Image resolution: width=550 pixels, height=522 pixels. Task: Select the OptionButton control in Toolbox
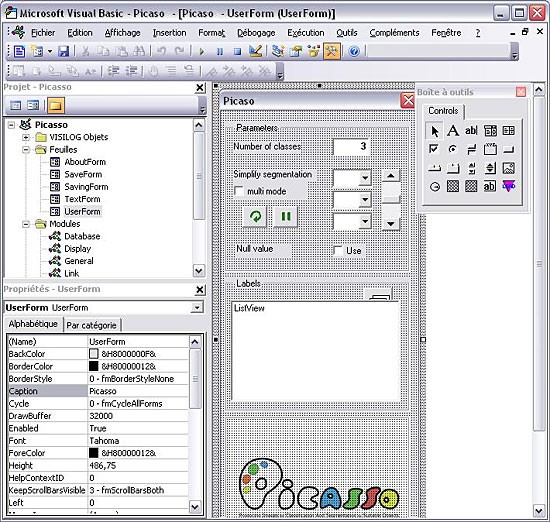[x=453, y=149]
